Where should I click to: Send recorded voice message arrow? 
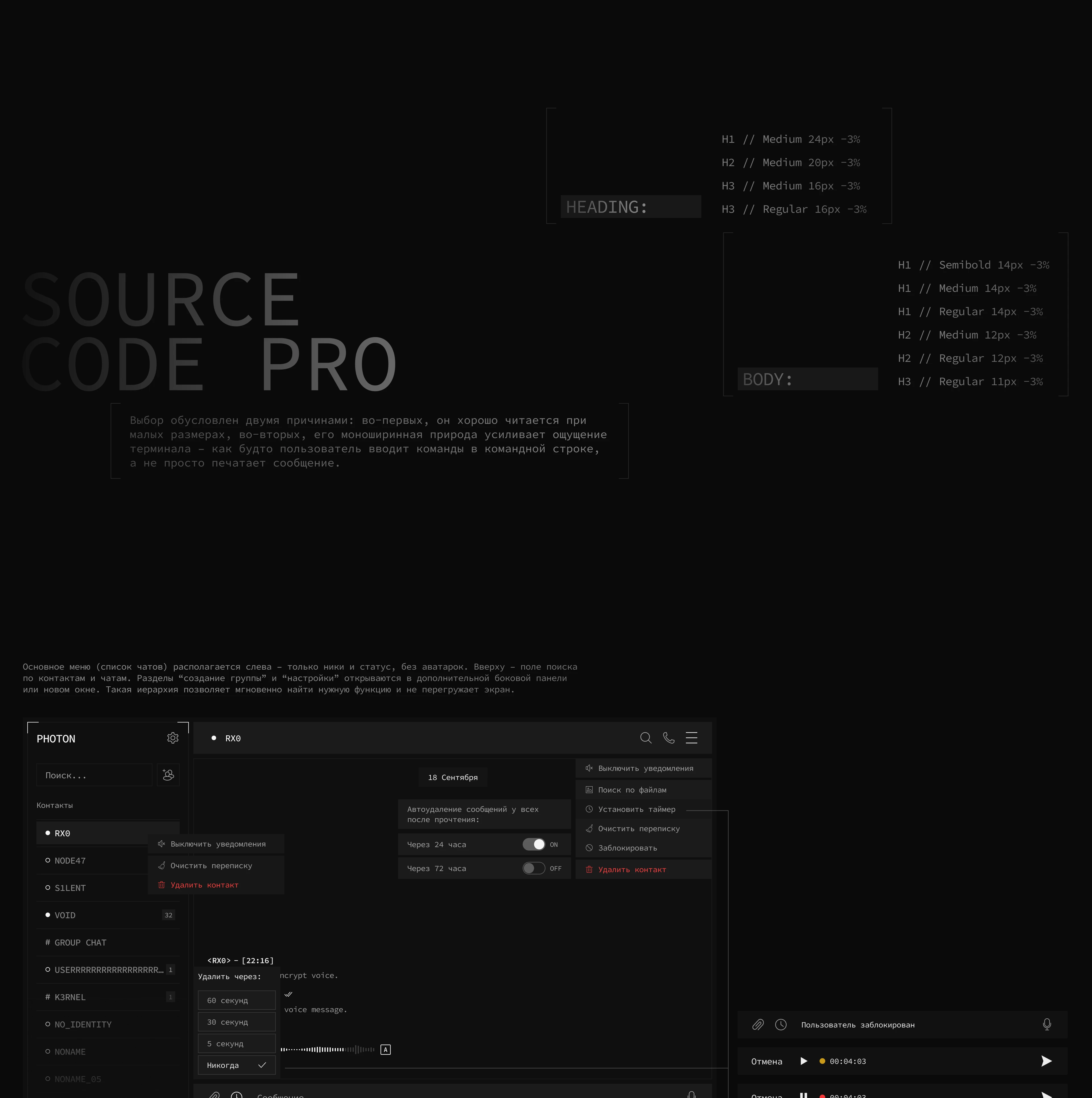1046,1060
